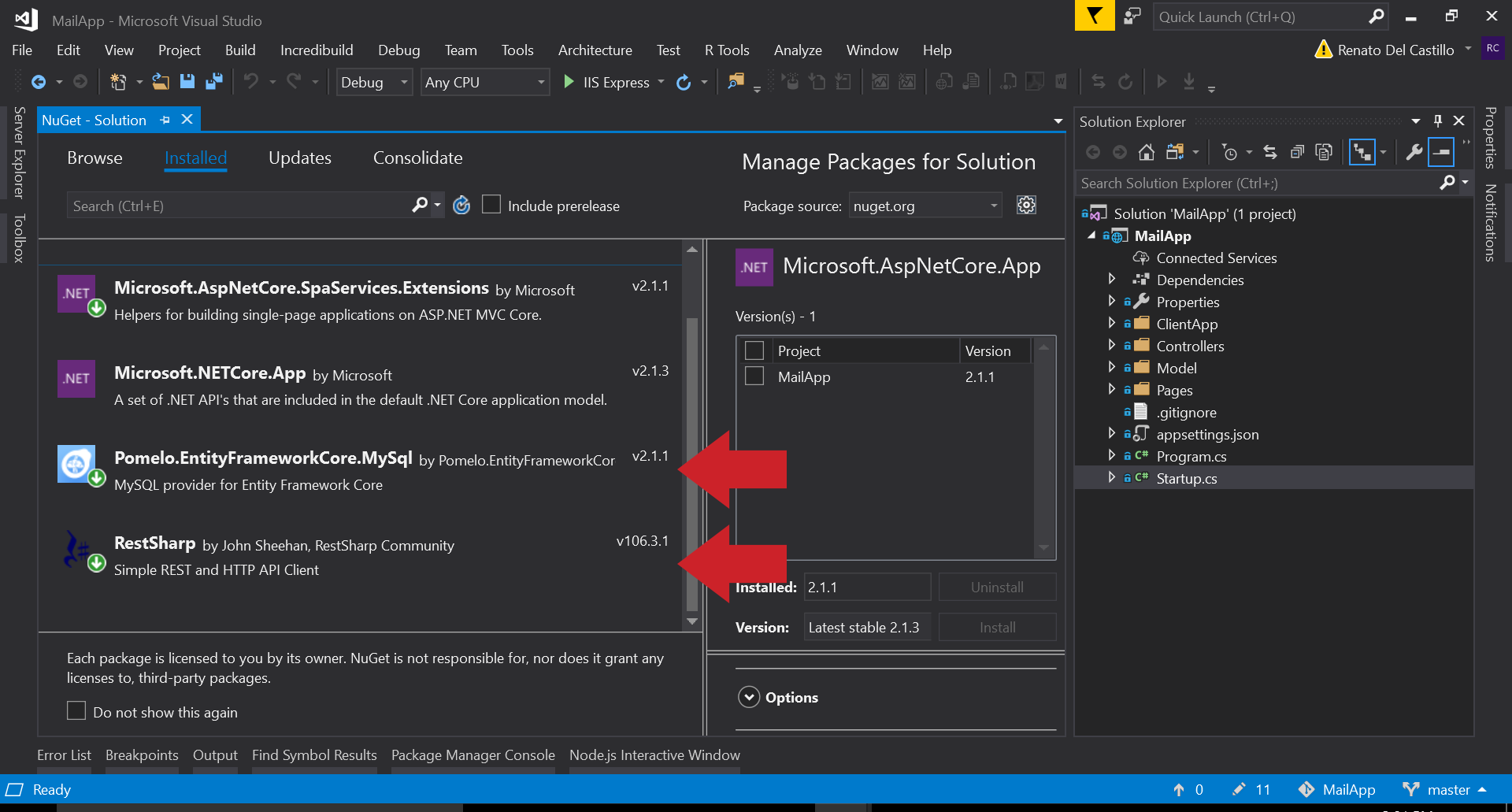This screenshot has height=812, width=1512.
Task: Open the Output panel tab
Action: tap(215, 755)
